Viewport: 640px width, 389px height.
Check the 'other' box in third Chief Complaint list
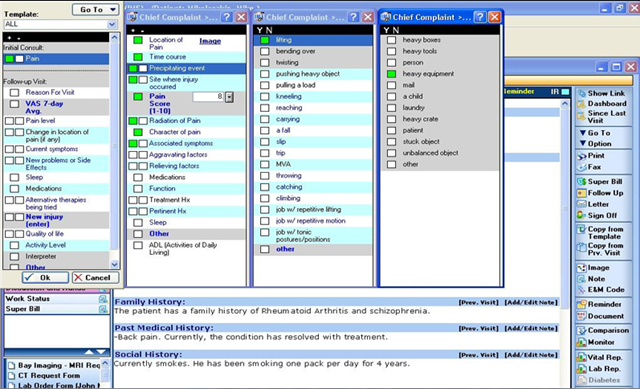click(x=391, y=164)
